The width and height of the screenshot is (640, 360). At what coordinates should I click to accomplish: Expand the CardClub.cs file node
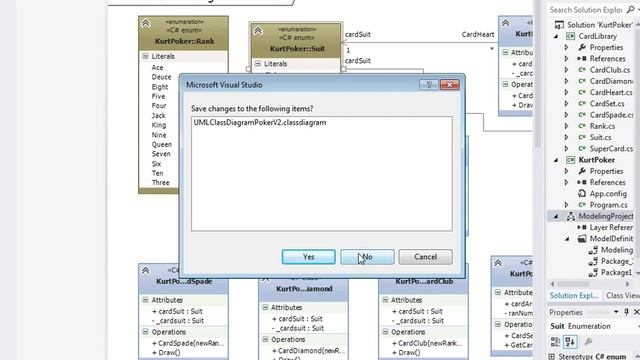point(566,70)
